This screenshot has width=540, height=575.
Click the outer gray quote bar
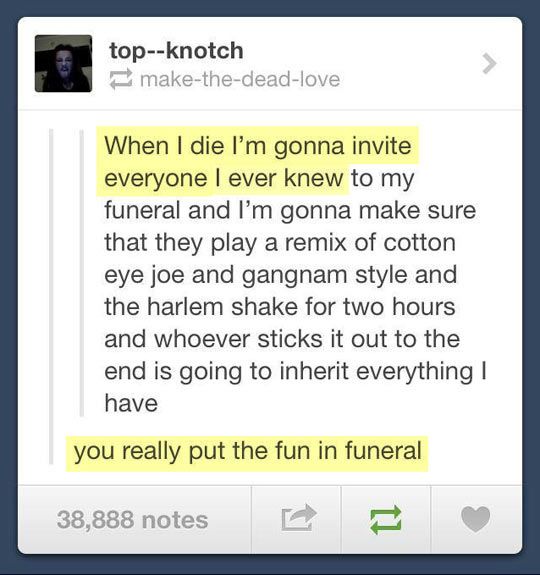click(x=51, y=297)
